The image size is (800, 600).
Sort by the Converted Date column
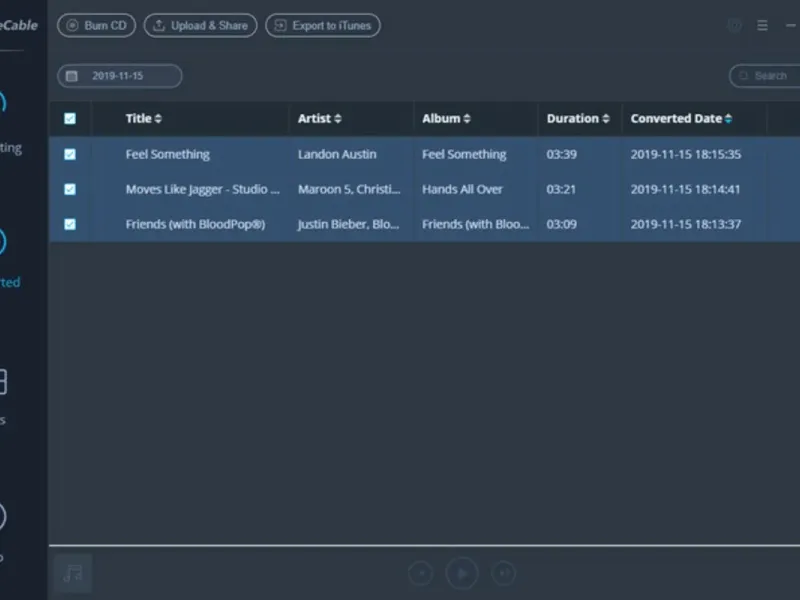pos(681,118)
